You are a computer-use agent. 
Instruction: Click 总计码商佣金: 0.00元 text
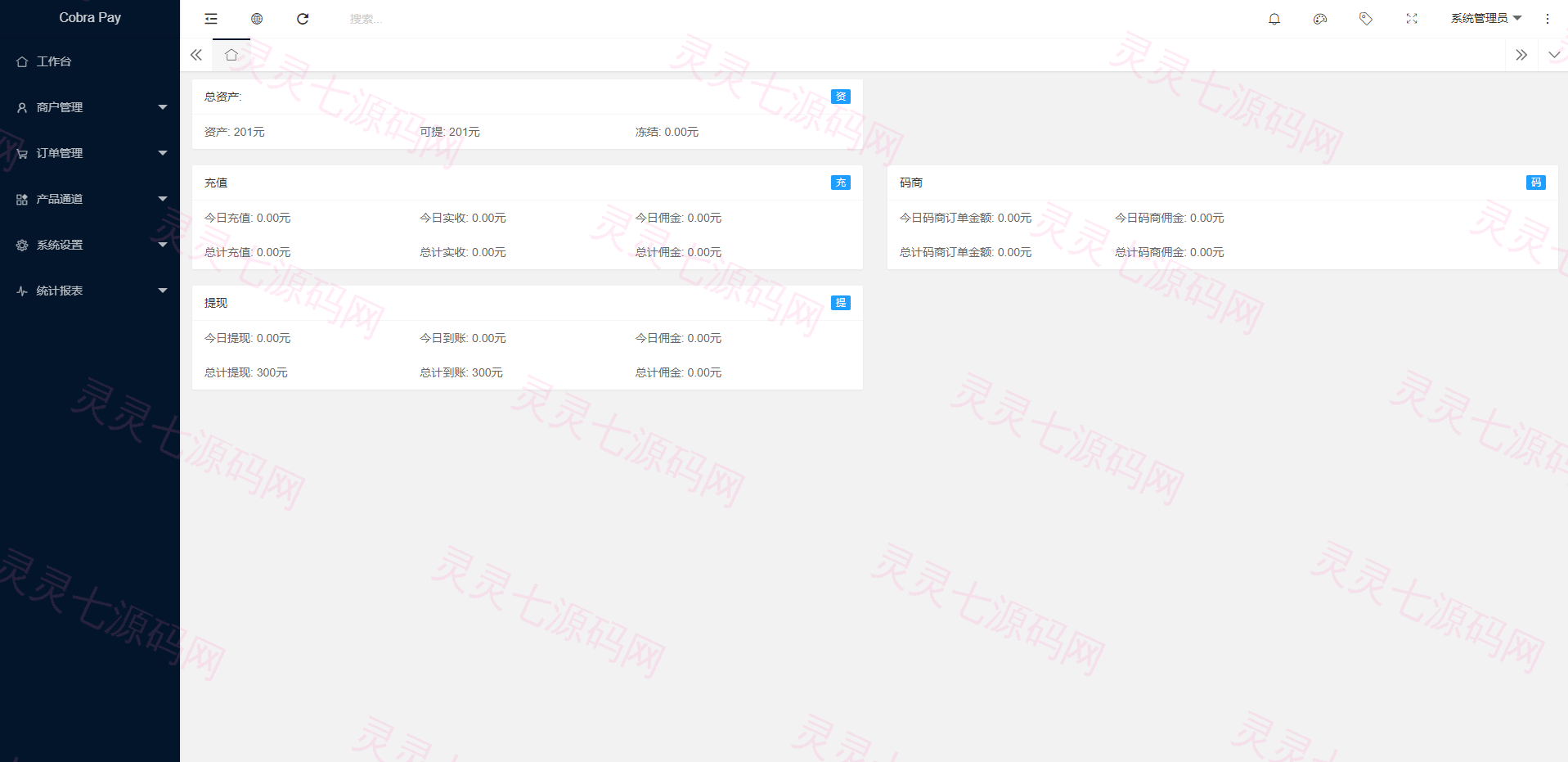1170,252
